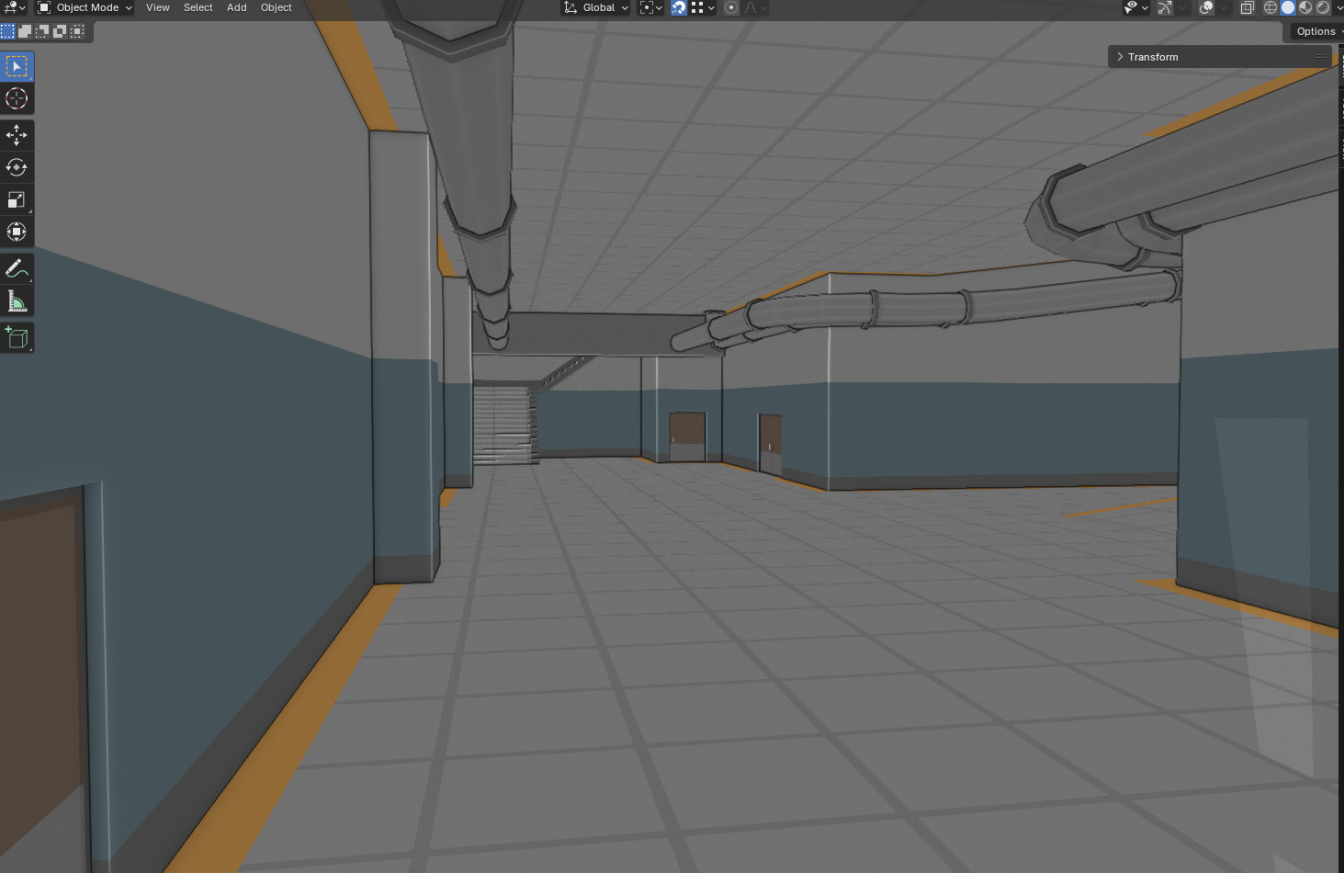Activate the Move tool

coord(17,135)
